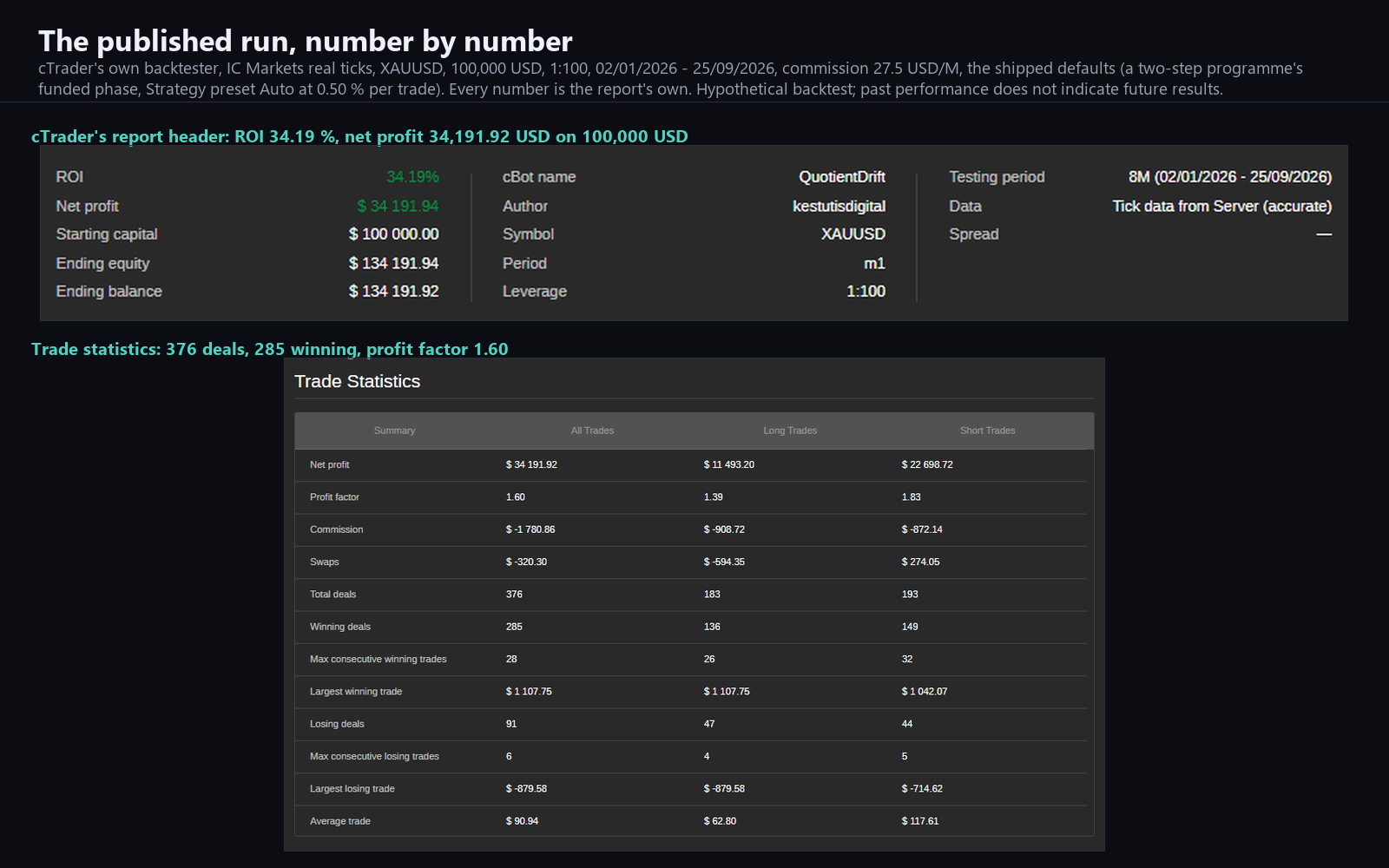
Task: Click the author name kestutisdigital
Action: 839,206
